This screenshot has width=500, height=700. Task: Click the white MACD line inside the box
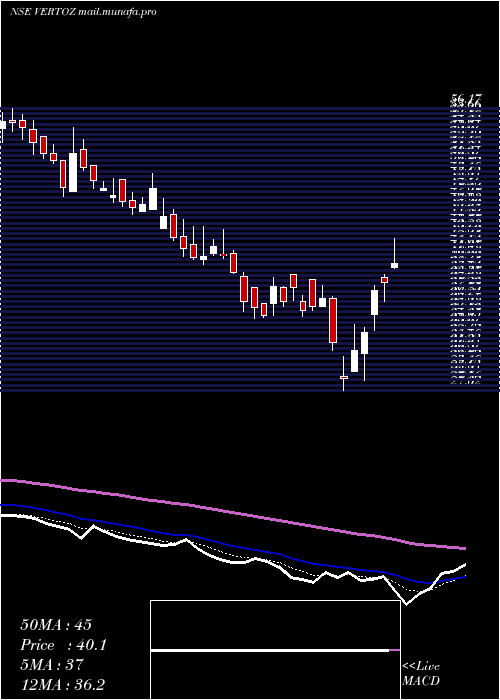[x=270, y=650]
